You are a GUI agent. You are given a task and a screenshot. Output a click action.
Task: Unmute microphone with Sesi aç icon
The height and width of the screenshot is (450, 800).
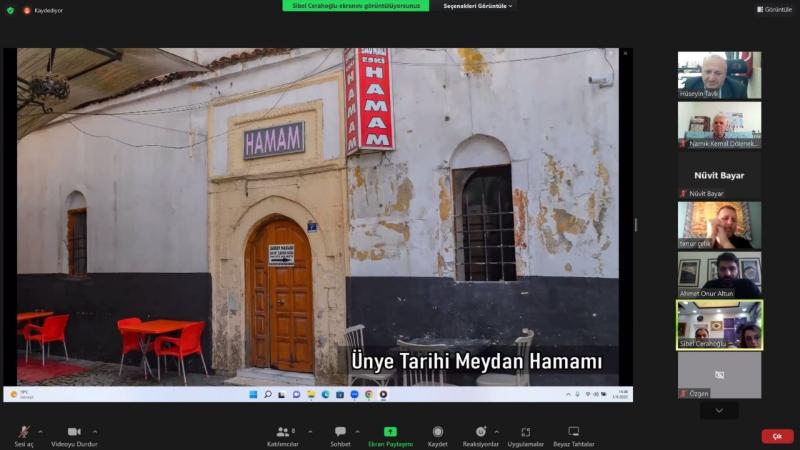23,432
